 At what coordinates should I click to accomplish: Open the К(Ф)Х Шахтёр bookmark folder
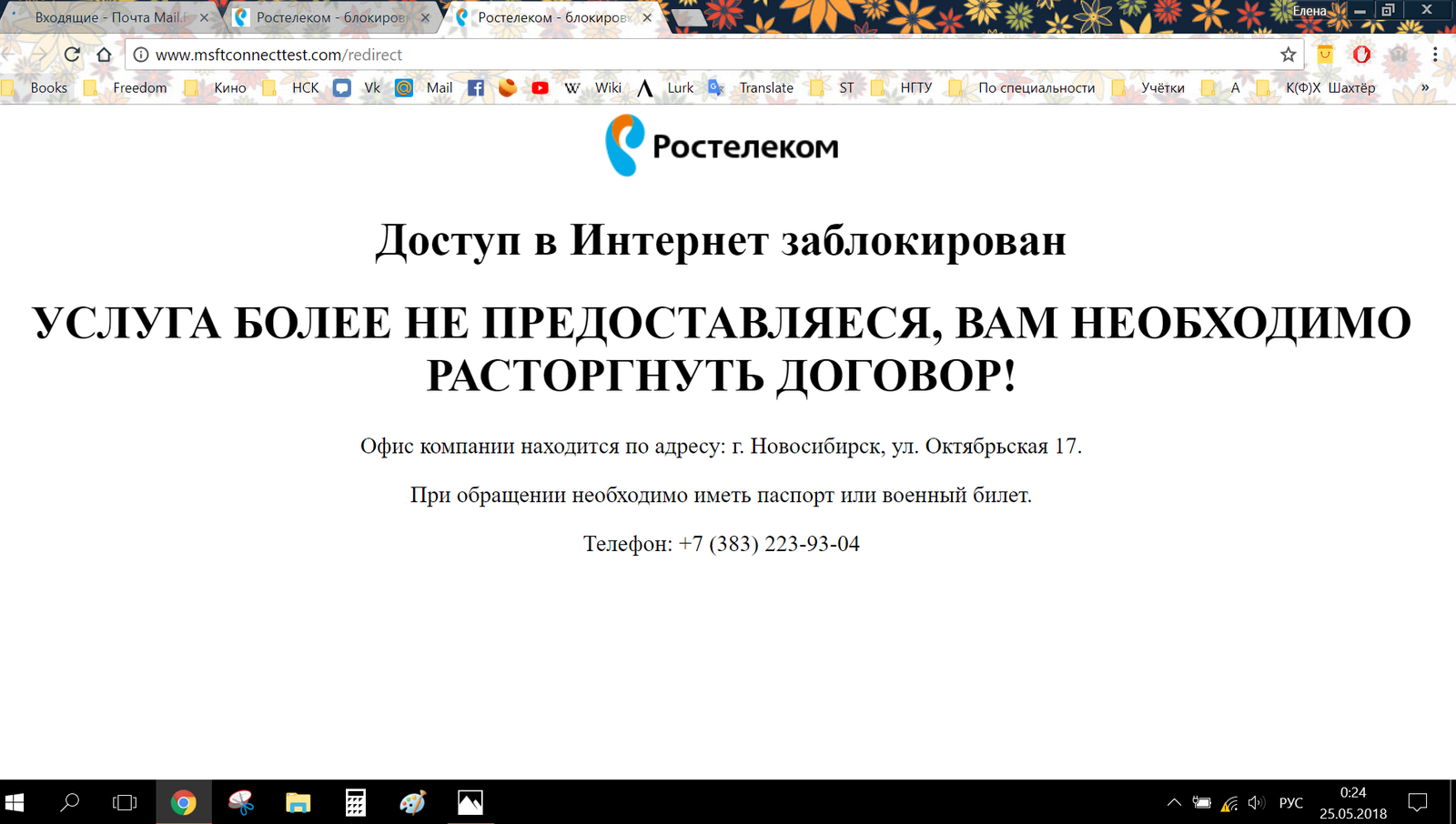pos(1316,87)
